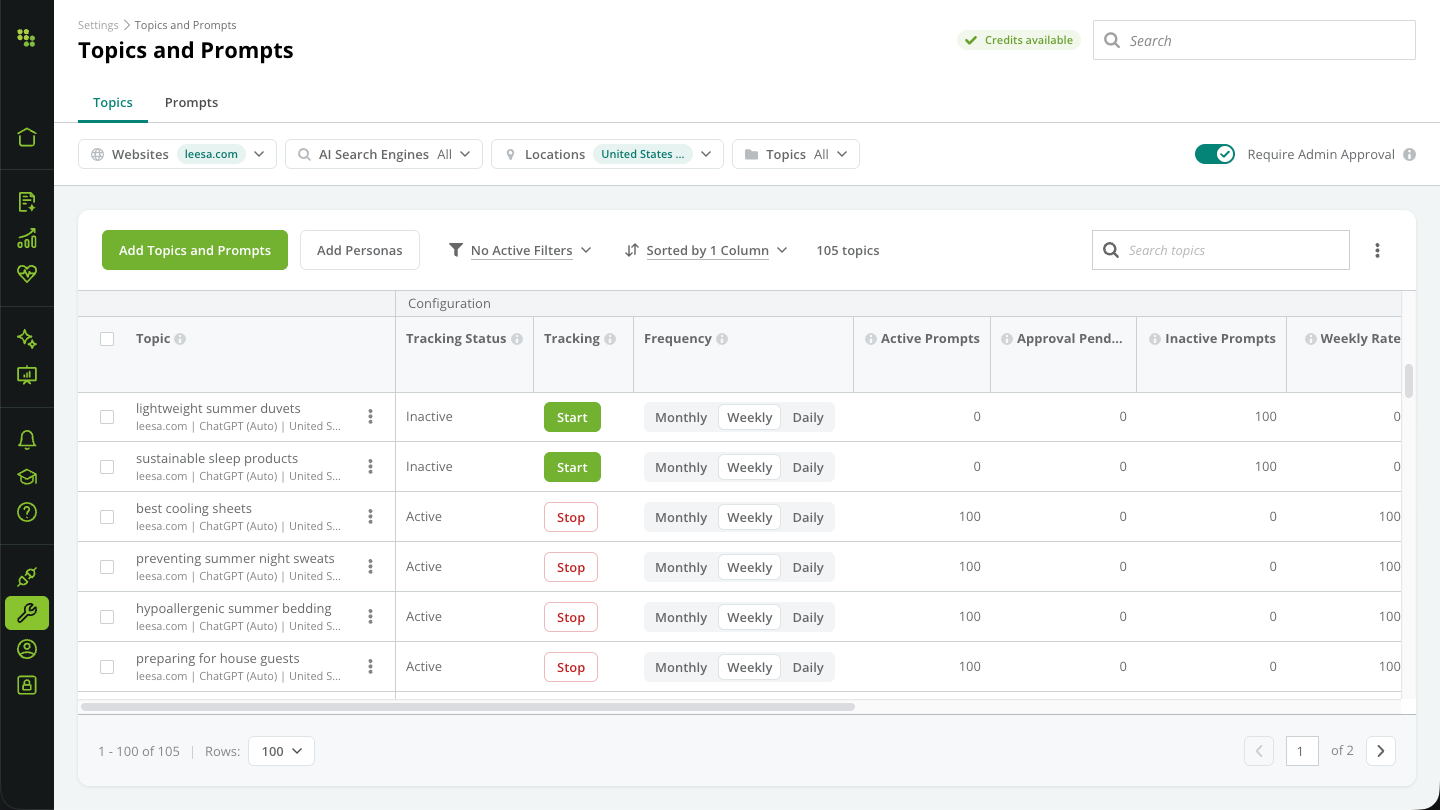Tick the checkbox for best cooling sheets
This screenshot has height=810, width=1440.
pos(107,517)
